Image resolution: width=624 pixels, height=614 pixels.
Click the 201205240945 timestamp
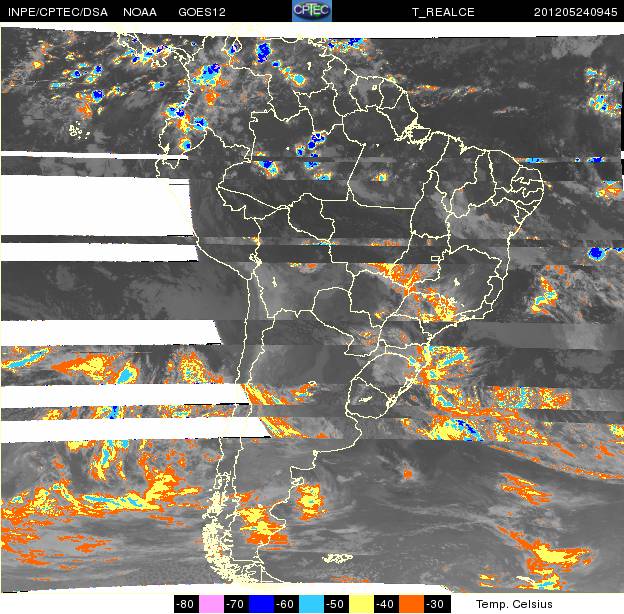pyautogui.click(x=575, y=12)
